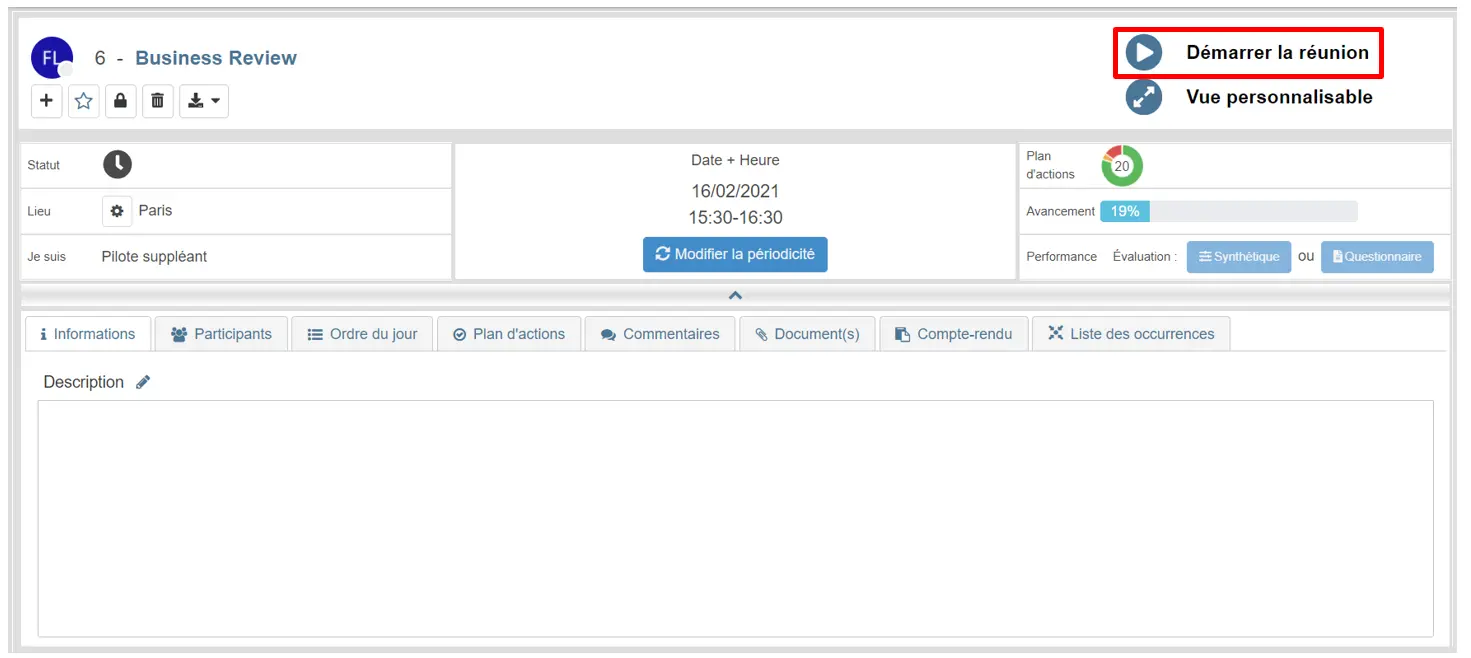Switch to the Participants tab
The width and height of the screenshot is (1471, 658).
[x=221, y=334]
